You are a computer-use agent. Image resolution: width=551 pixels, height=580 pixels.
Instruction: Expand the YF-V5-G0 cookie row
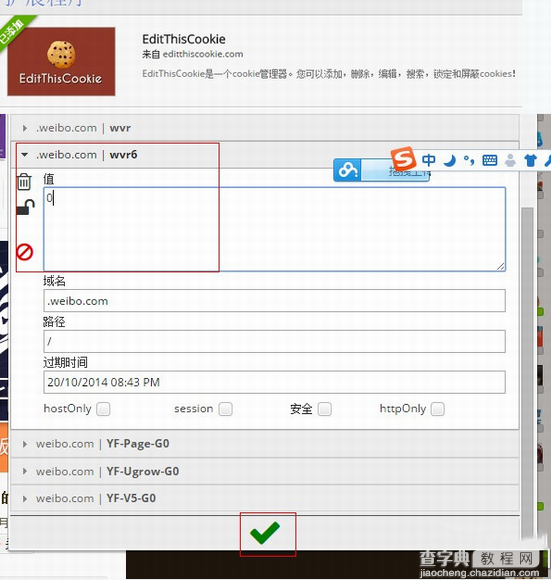click(x=265, y=498)
